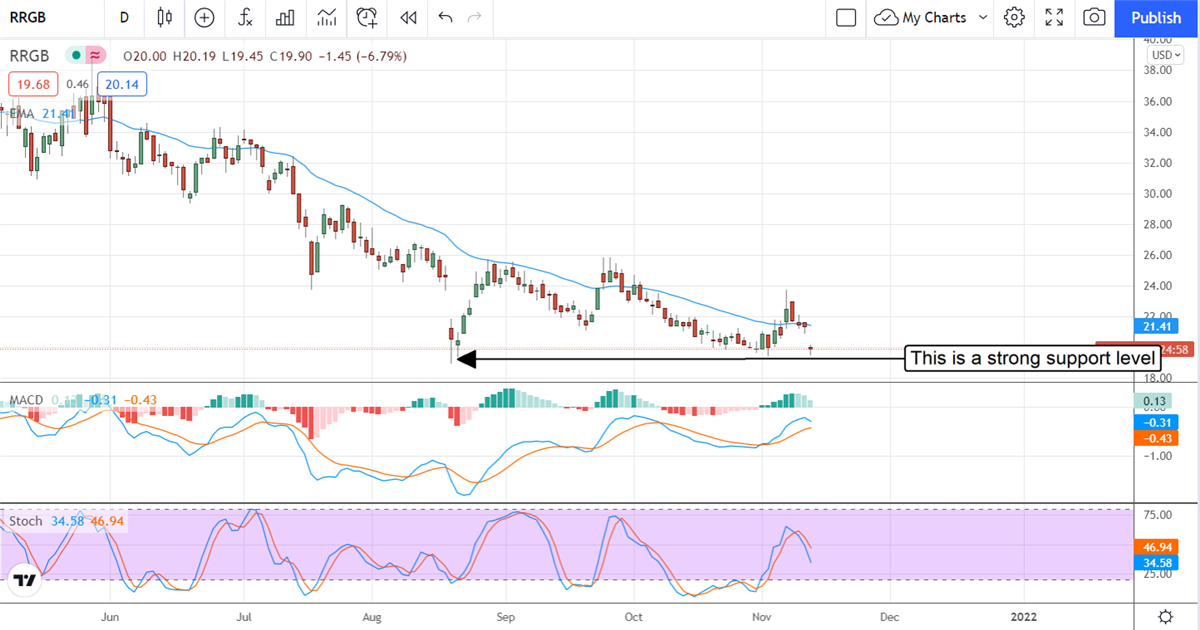Start bar replay mode
The height and width of the screenshot is (630, 1200).
[408, 17]
